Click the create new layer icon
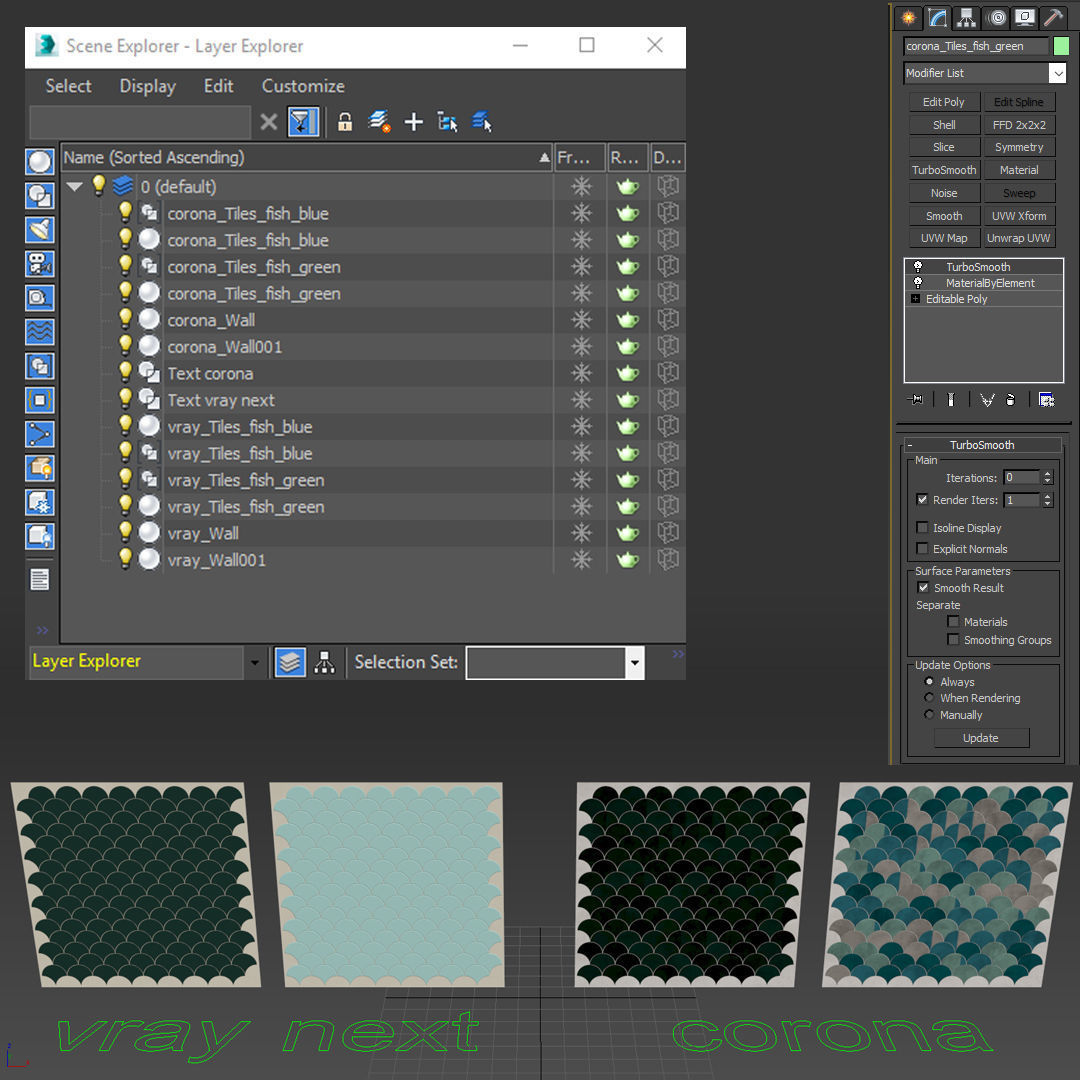Image resolution: width=1080 pixels, height=1080 pixels. pos(379,122)
